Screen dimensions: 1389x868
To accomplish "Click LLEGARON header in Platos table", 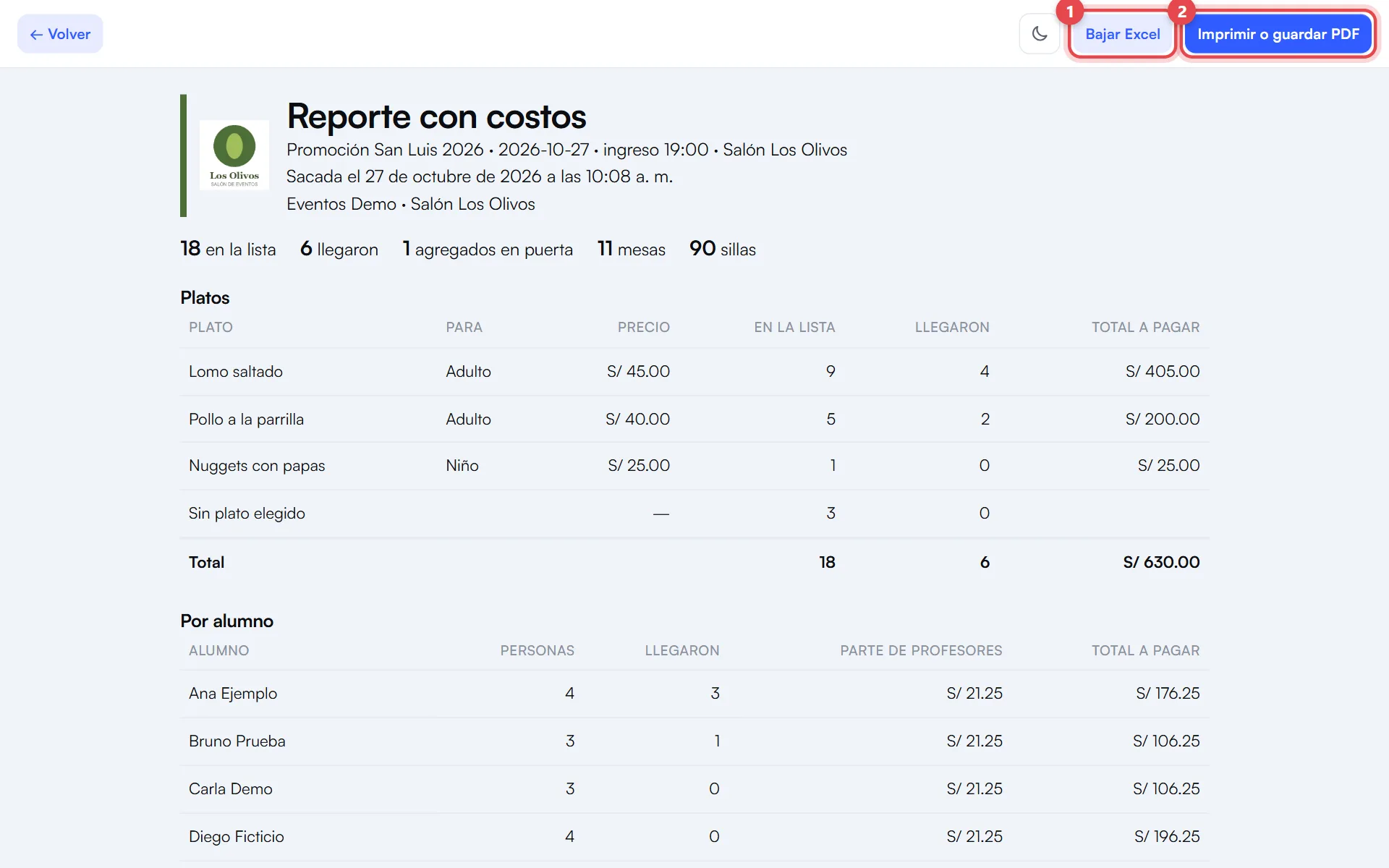I will coord(952,327).
